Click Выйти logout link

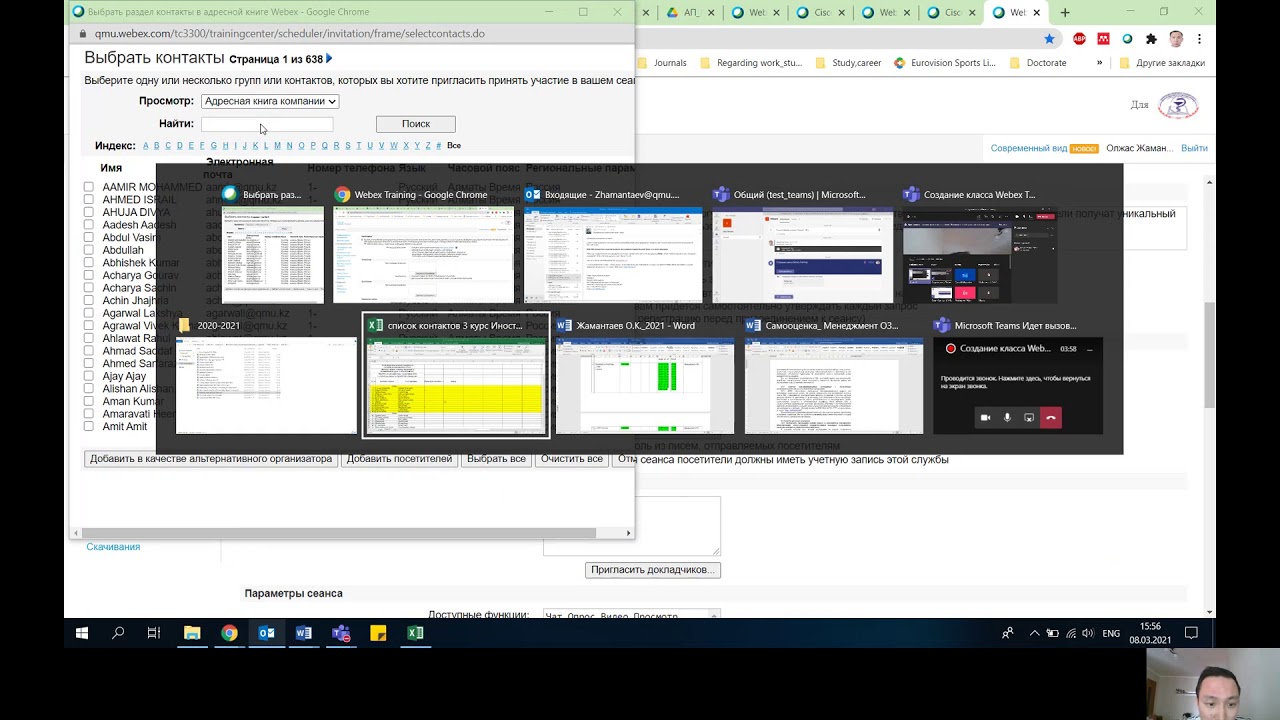(1194, 148)
